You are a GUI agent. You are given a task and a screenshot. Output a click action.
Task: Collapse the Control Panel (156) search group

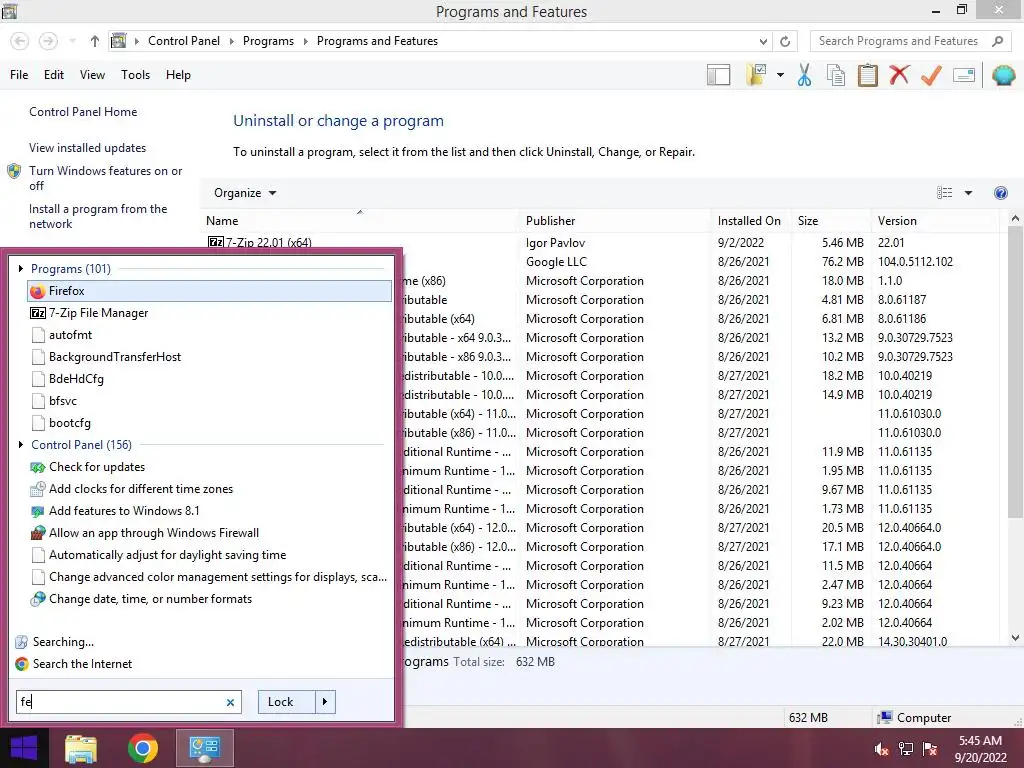(21, 445)
